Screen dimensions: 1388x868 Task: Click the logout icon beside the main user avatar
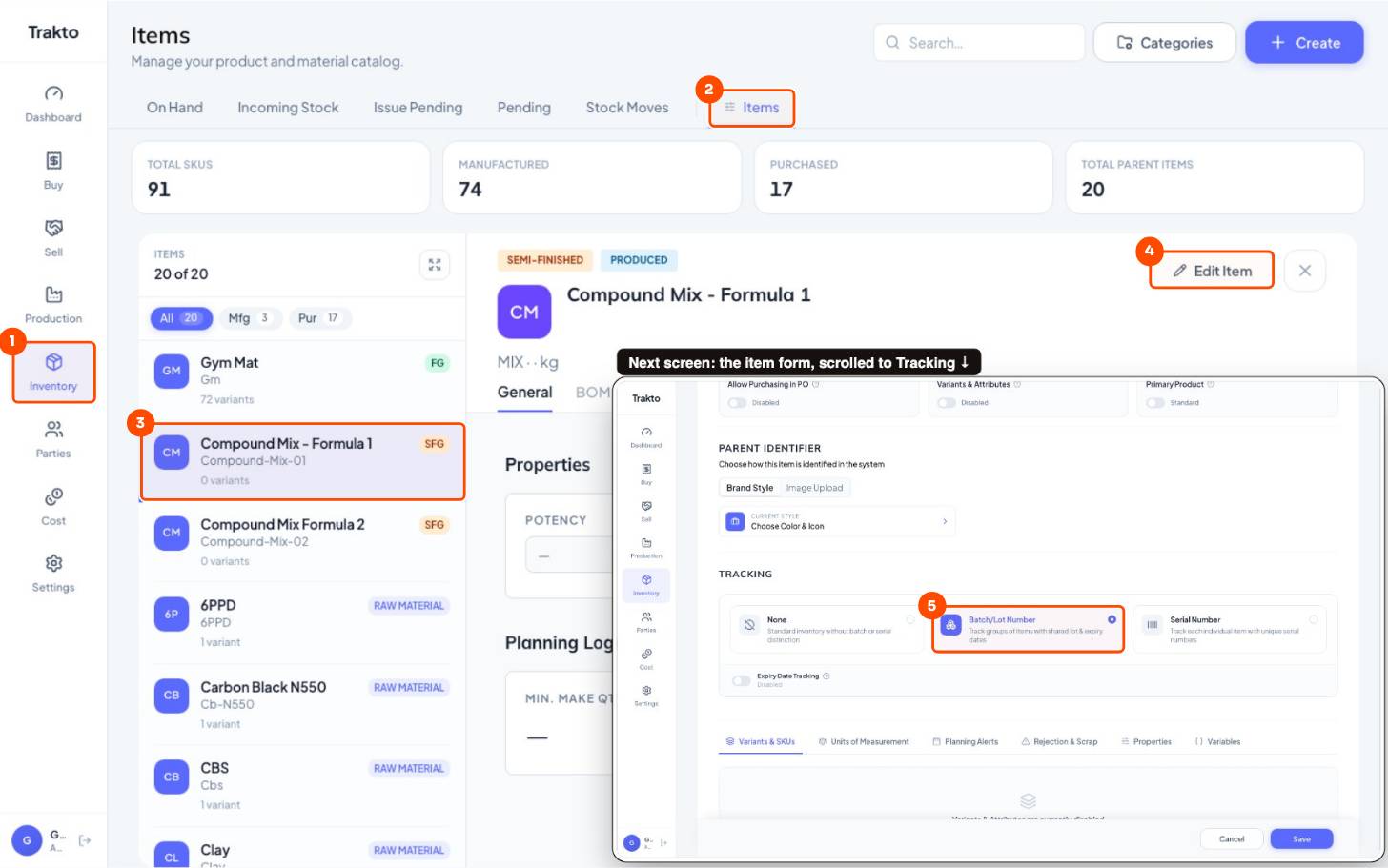coord(85,840)
